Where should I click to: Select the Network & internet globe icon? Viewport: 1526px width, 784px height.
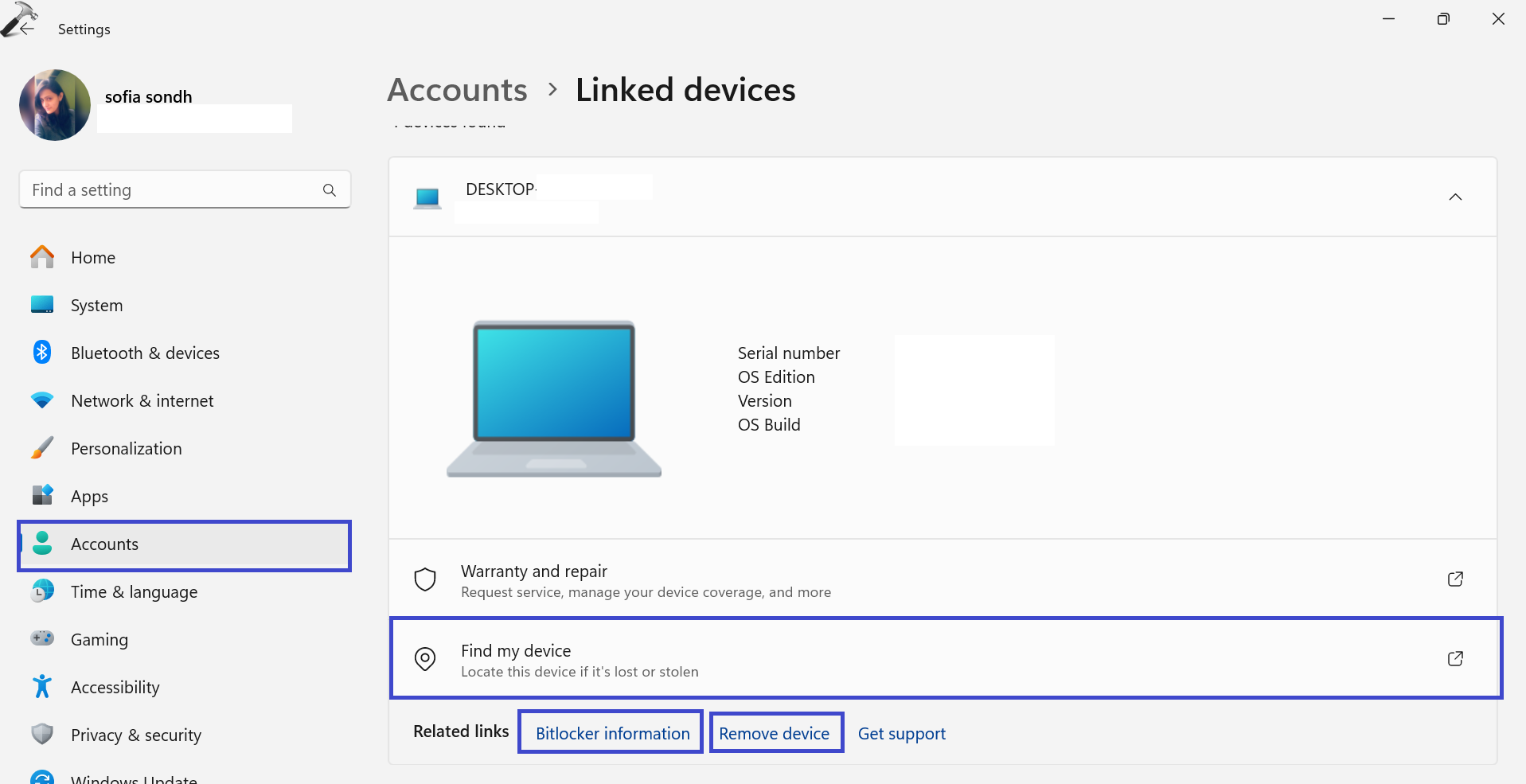point(41,400)
